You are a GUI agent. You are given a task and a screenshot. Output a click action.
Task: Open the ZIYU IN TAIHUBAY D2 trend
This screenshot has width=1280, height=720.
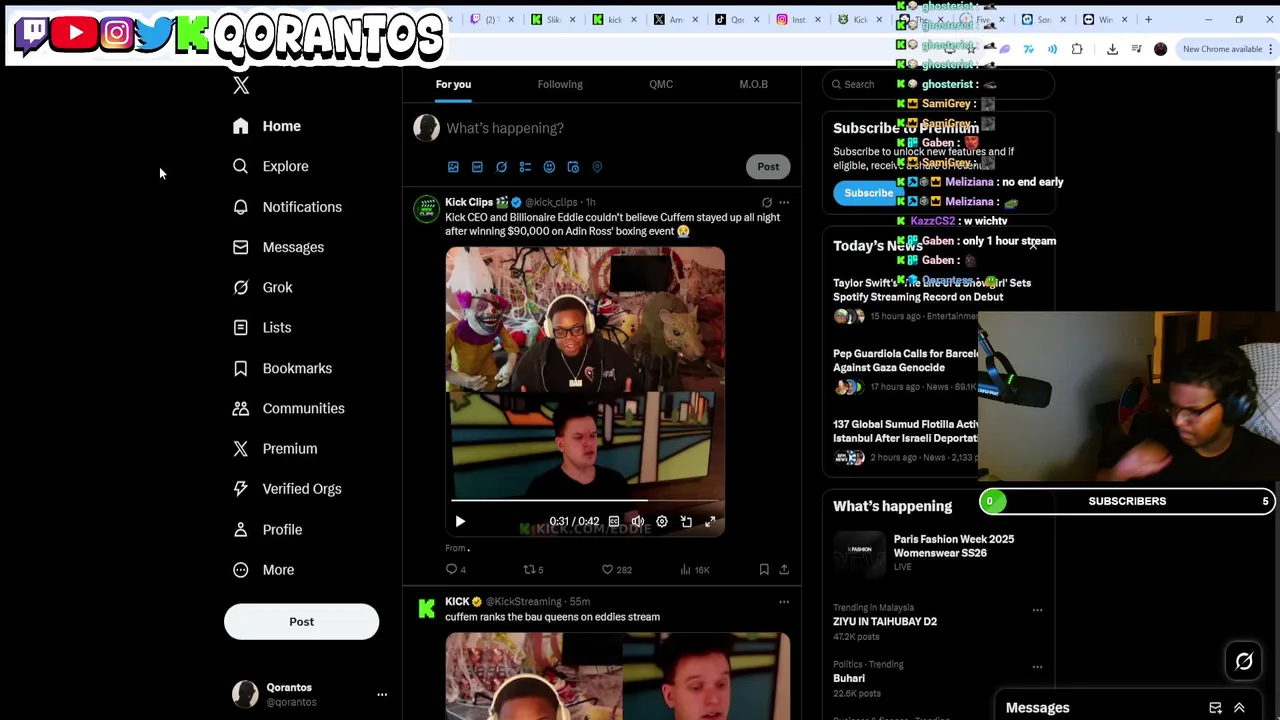click(x=885, y=621)
